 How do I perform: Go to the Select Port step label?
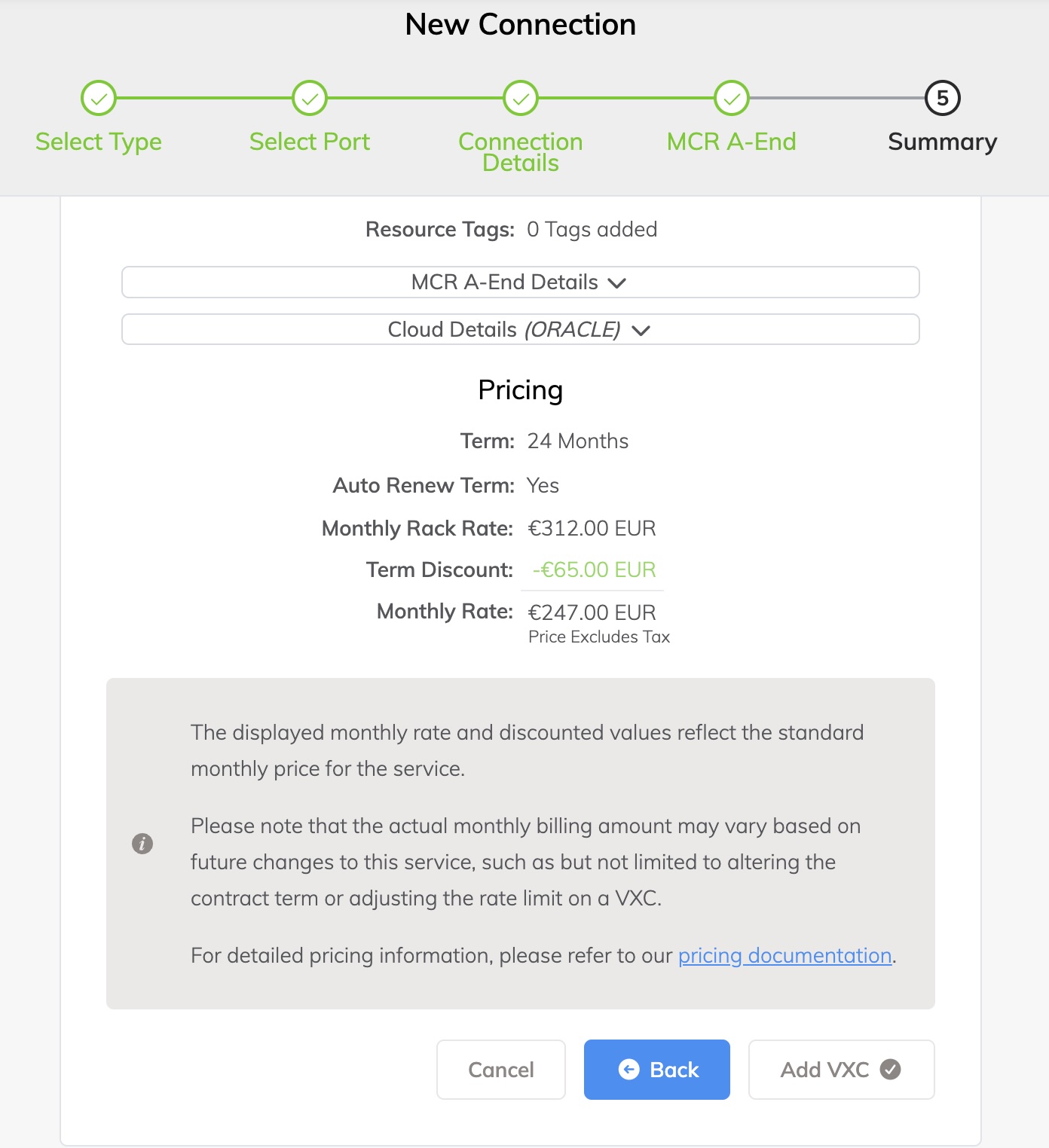coord(310,142)
